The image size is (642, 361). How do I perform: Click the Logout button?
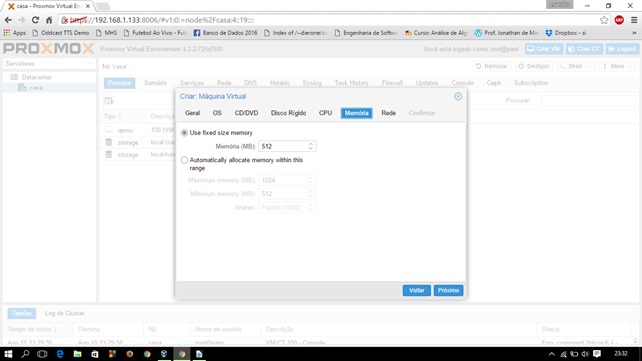pyautogui.click(x=622, y=49)
